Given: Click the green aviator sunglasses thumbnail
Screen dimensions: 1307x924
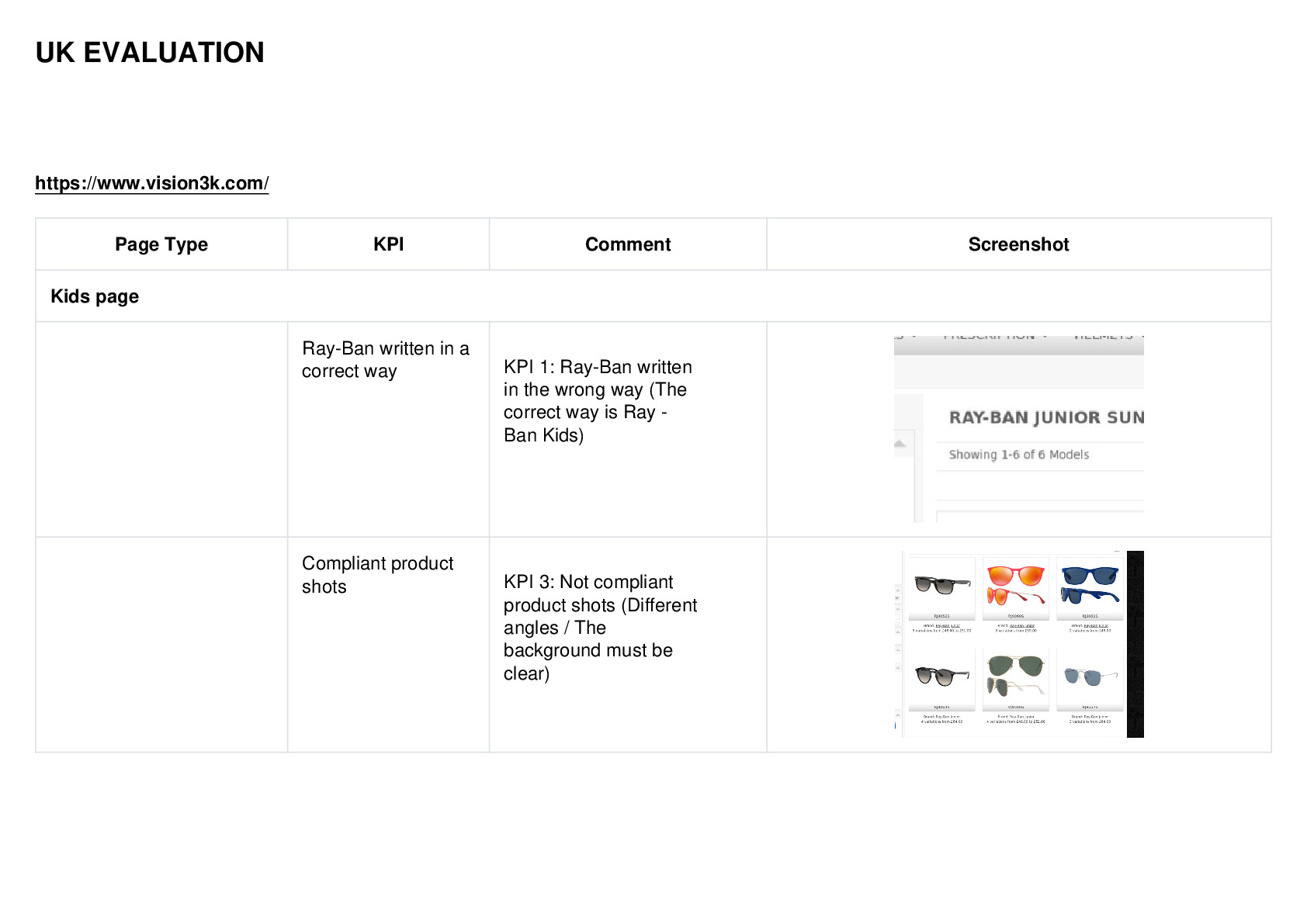Looking at the screenshot, I should 1015,677.
